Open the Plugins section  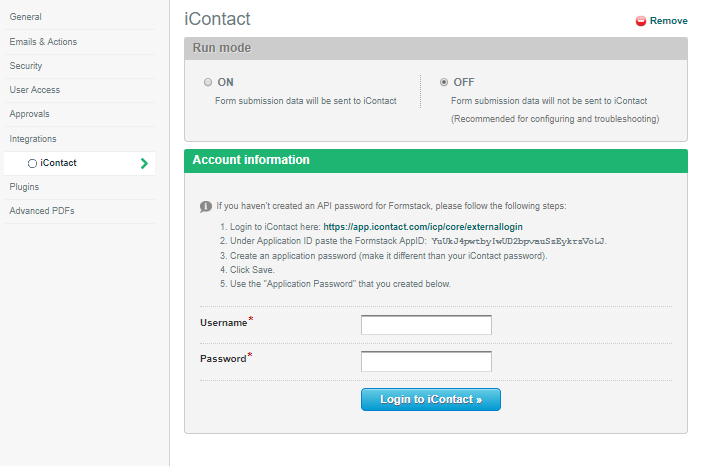(x=25, y=187)
